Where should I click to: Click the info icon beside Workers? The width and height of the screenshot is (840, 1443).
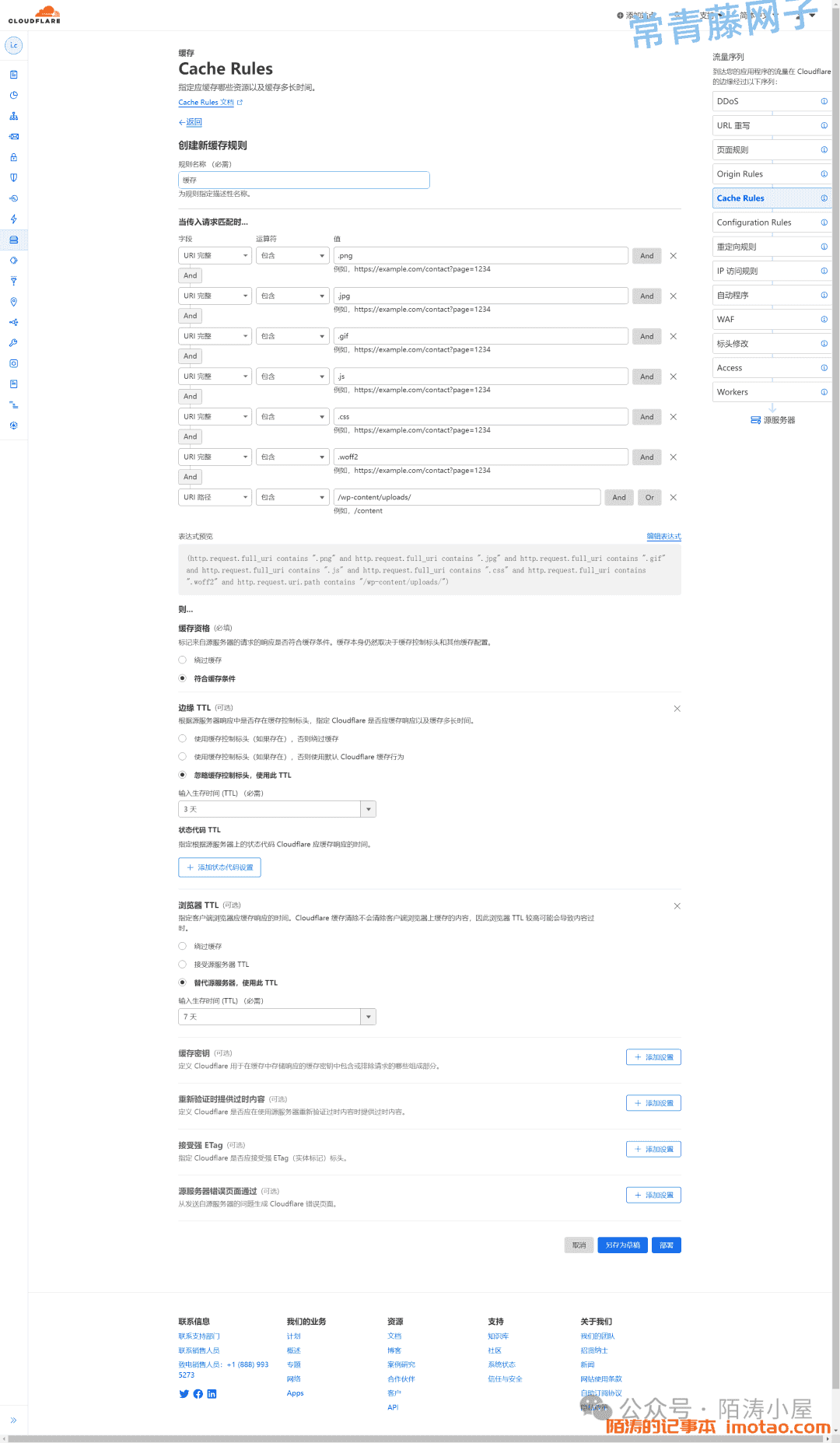pos(824,392)
